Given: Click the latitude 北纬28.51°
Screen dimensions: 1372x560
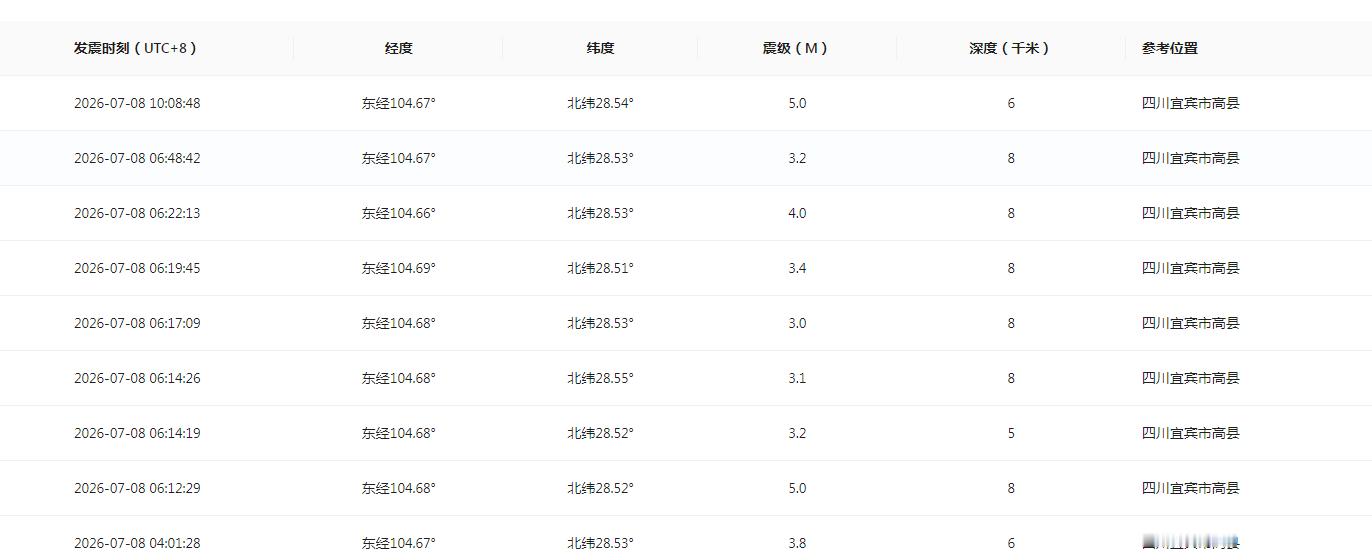Looking at the screenshot, I should coord(600,268).
